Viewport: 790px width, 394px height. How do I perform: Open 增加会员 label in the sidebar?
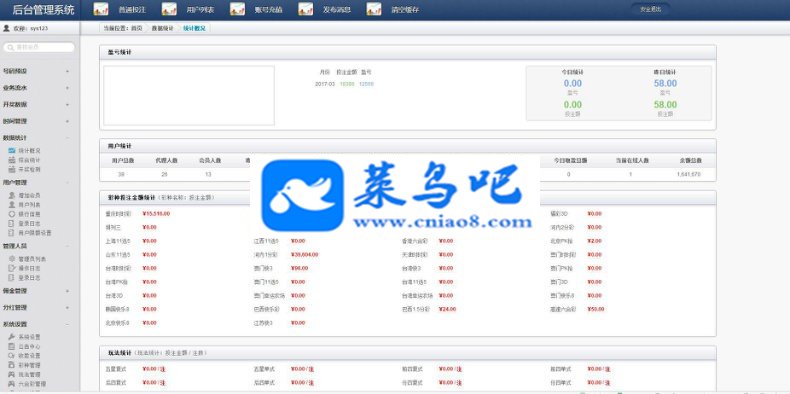29,195
